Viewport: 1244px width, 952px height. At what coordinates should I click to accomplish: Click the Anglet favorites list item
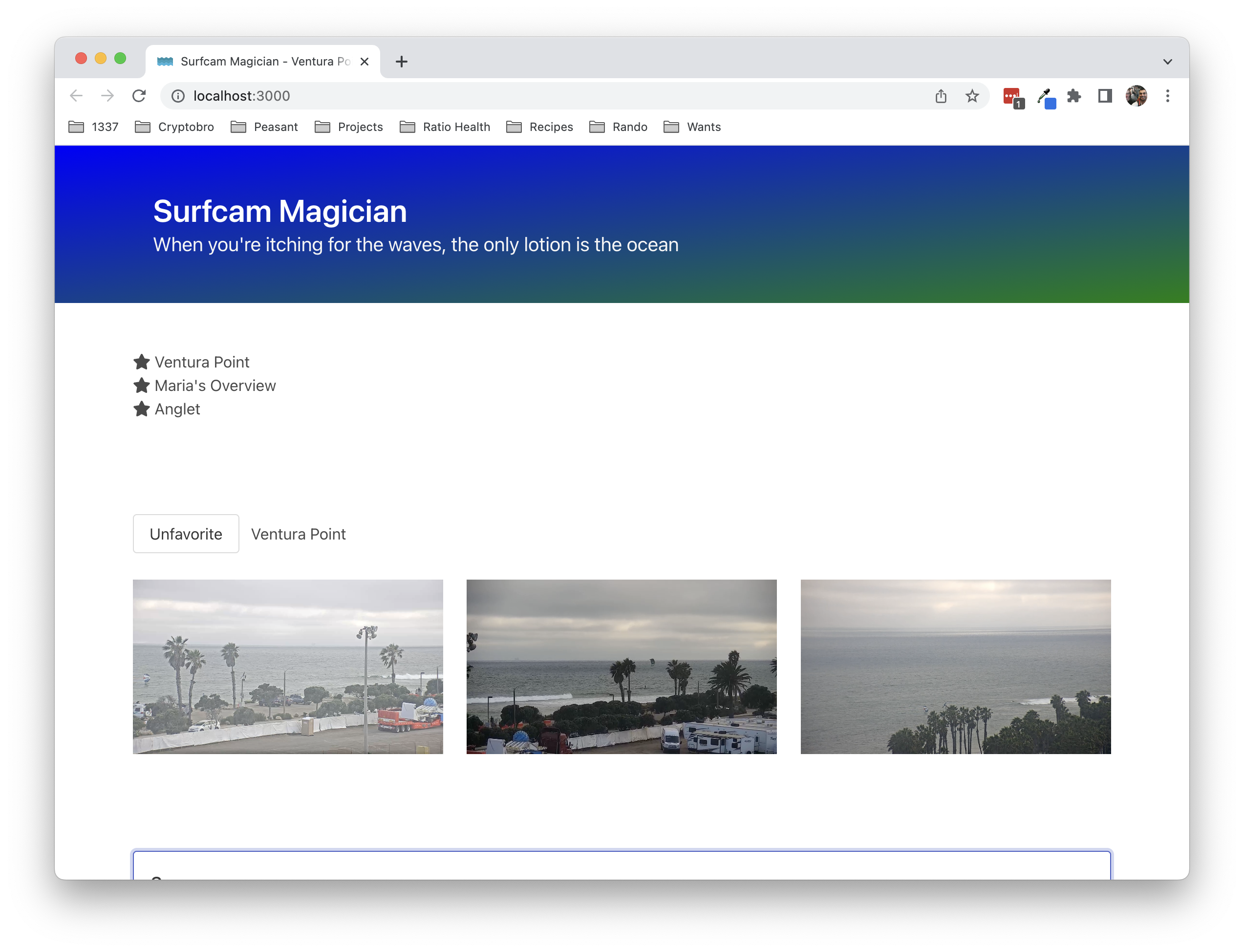point(177,409)
